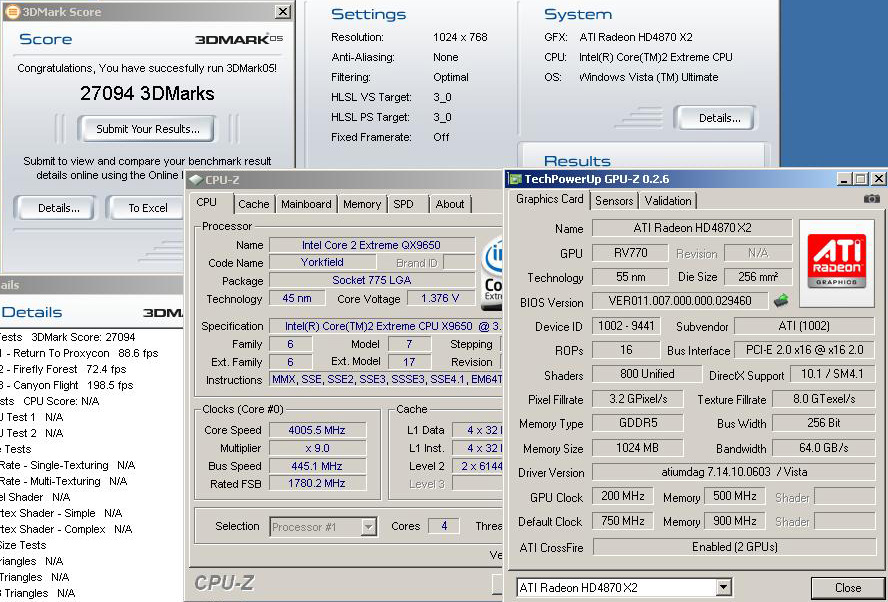Close the 3DMark Score window
This screenshot has height=602, width=888.
coord(283,12)
